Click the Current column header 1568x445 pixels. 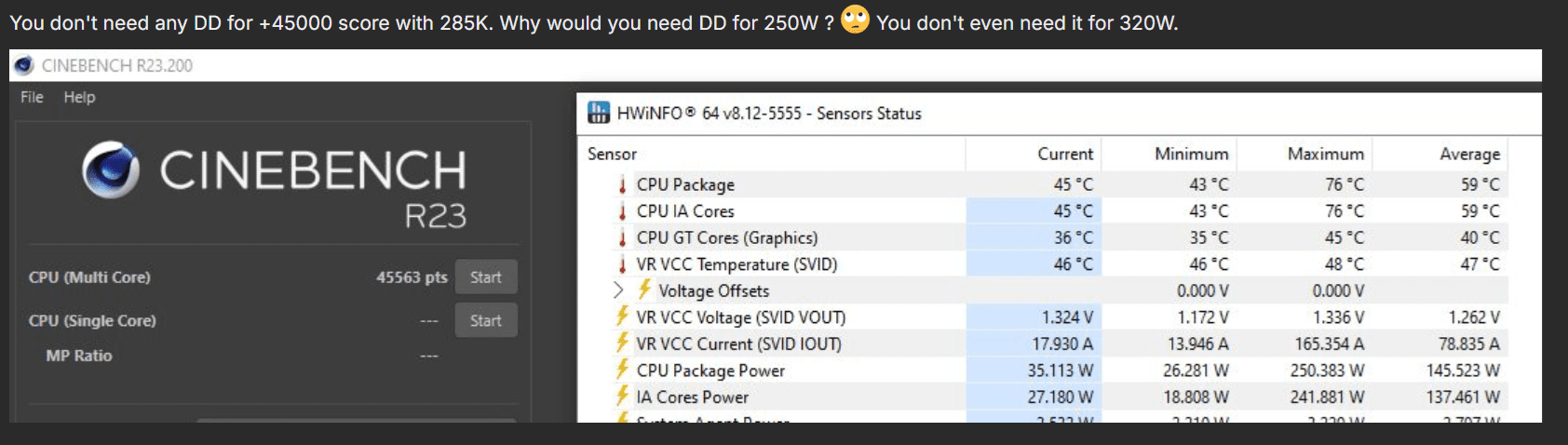click(x=1065, y=155)
